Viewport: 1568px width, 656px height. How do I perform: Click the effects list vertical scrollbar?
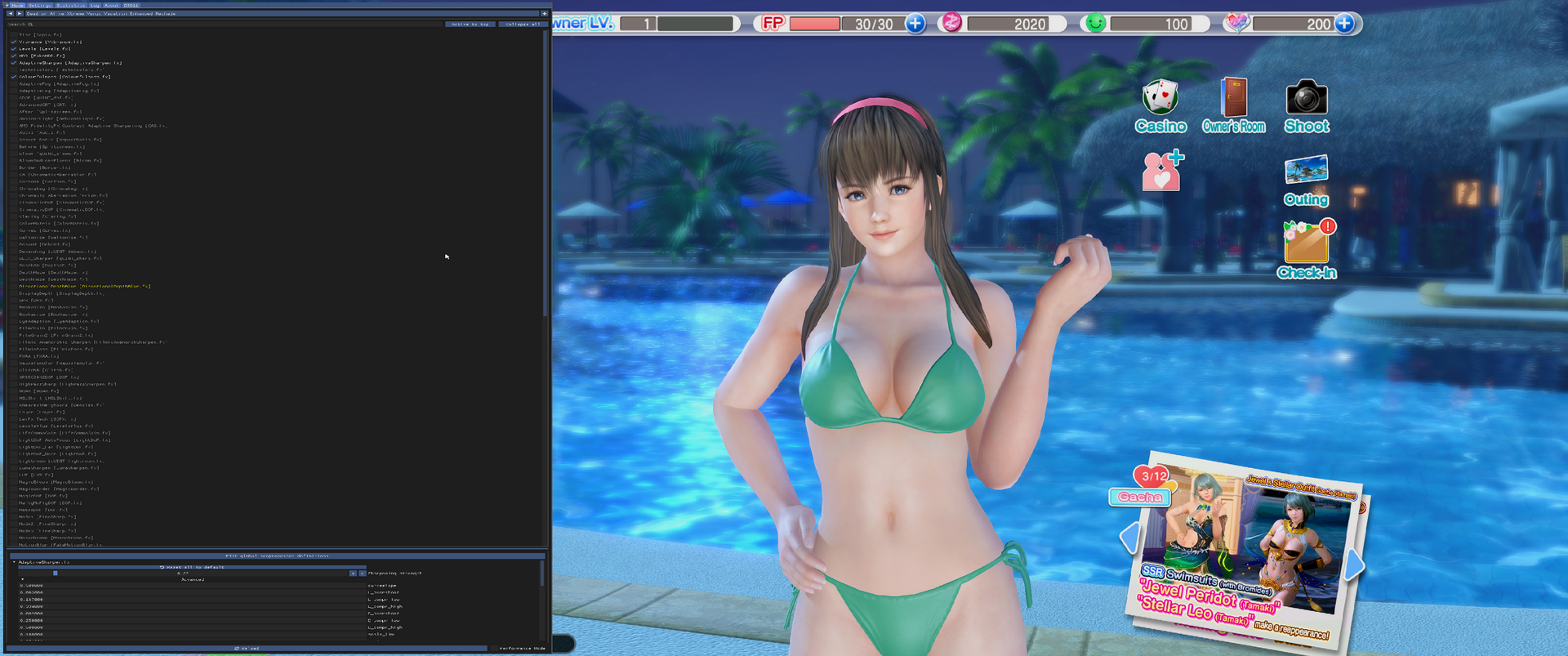point(545,173)
